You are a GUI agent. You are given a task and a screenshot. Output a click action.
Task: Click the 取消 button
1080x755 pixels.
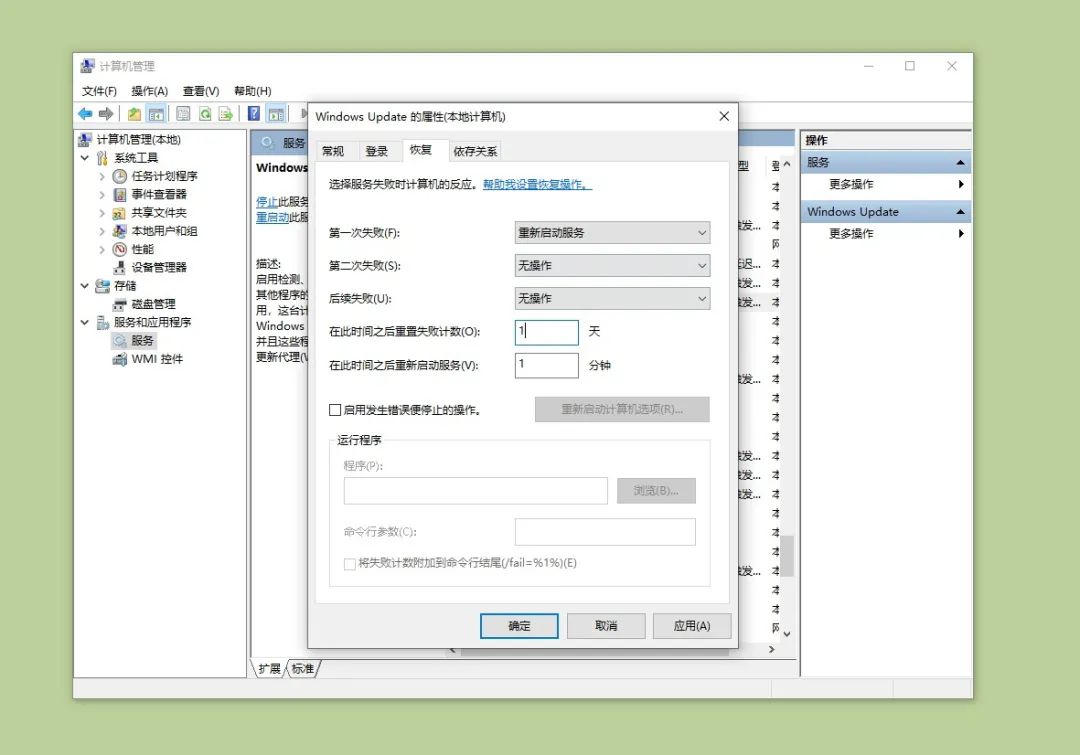[606, 626]
